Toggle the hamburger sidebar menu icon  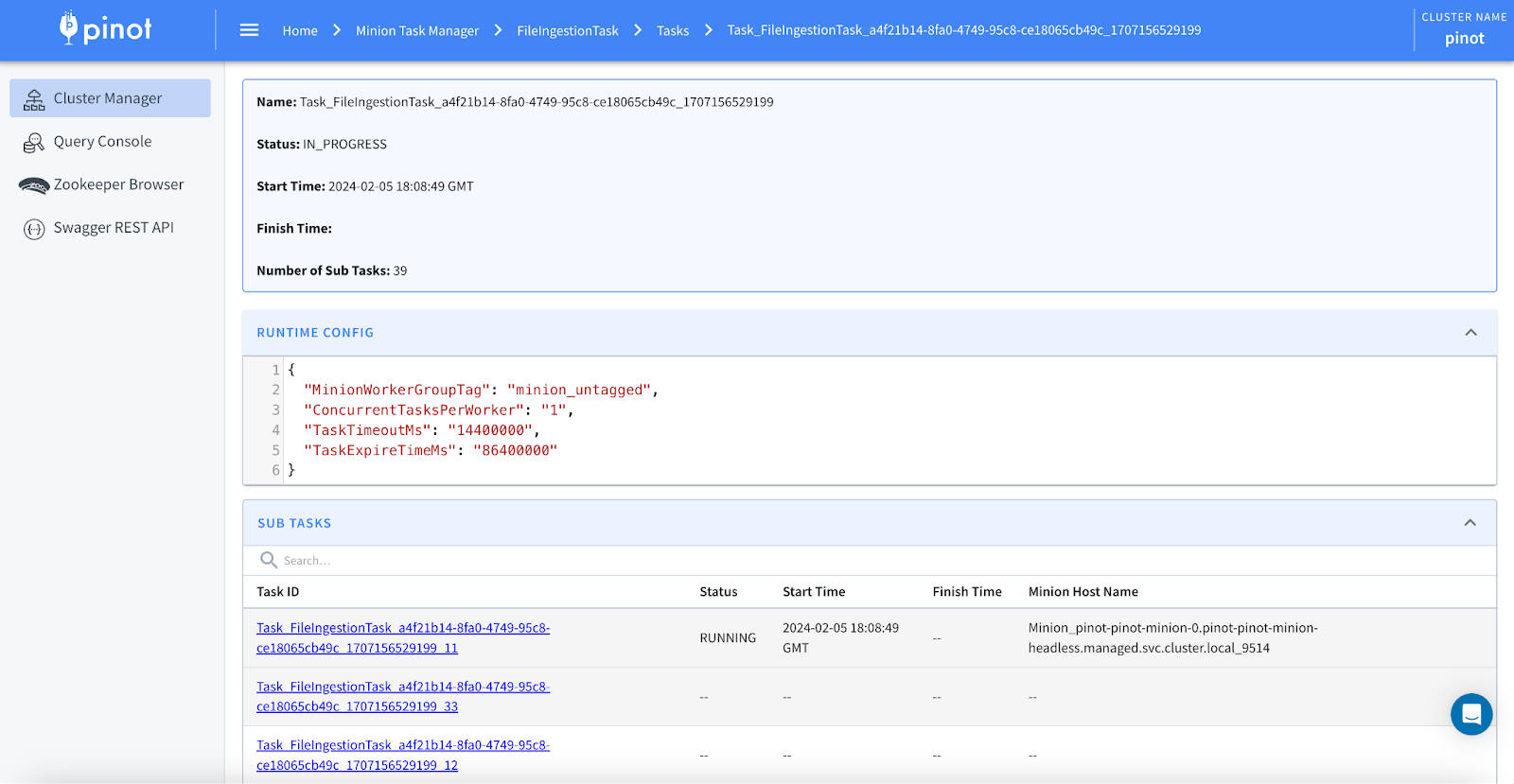pyautogui.click(x=249, y=30)
